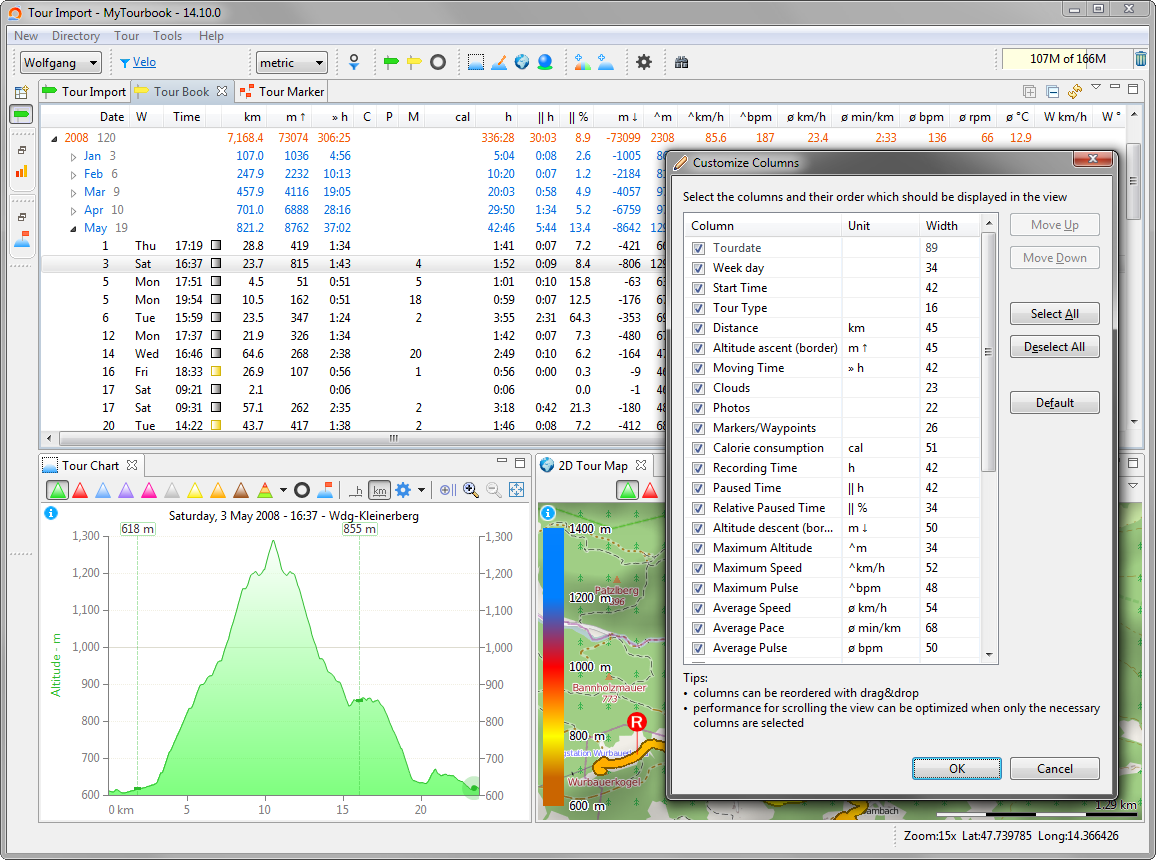Switch chart x-axis to time (h)
Screen dimensions: 1156x860
[357, 490]
